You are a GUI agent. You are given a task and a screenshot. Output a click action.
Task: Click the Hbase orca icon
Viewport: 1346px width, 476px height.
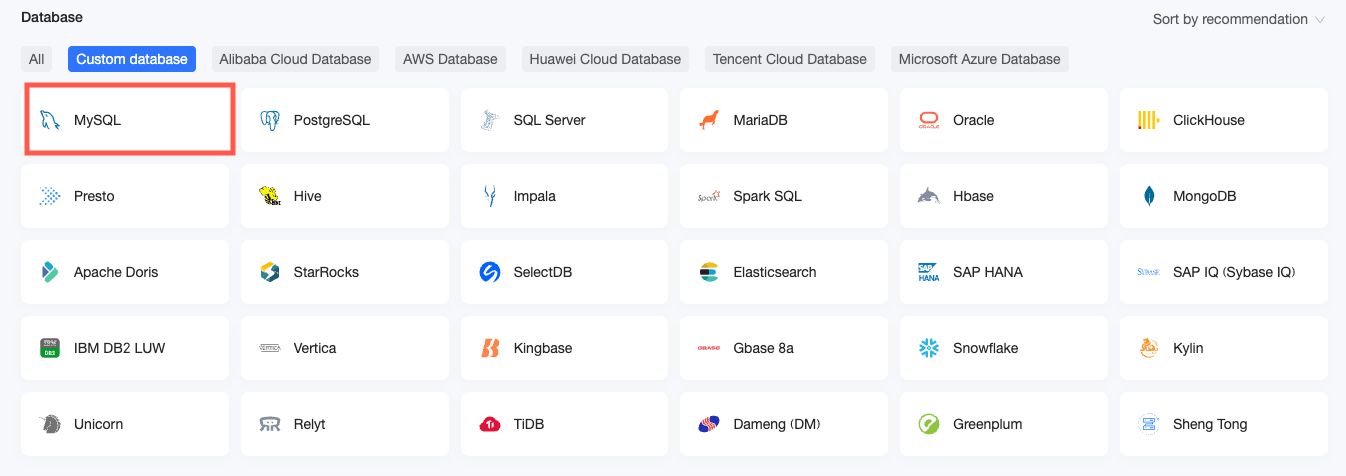pos(929,196)
